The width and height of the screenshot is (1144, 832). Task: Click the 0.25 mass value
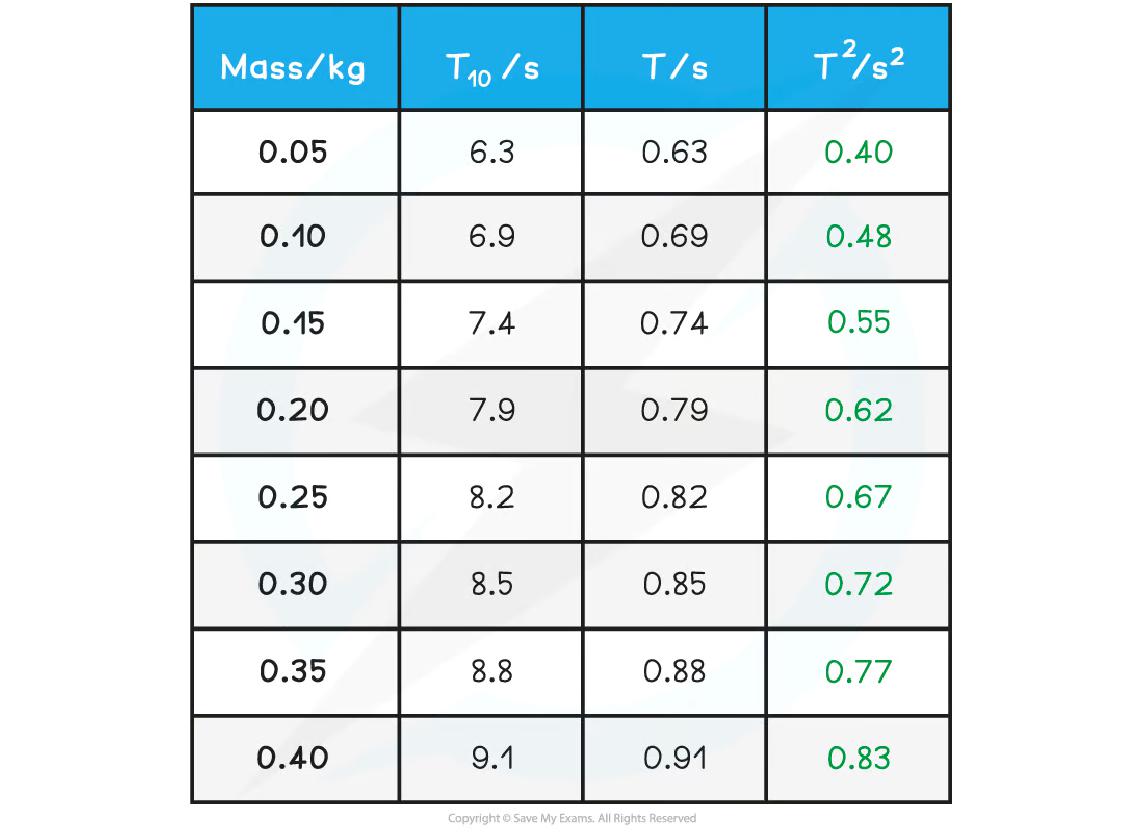[x=293, y=497]
